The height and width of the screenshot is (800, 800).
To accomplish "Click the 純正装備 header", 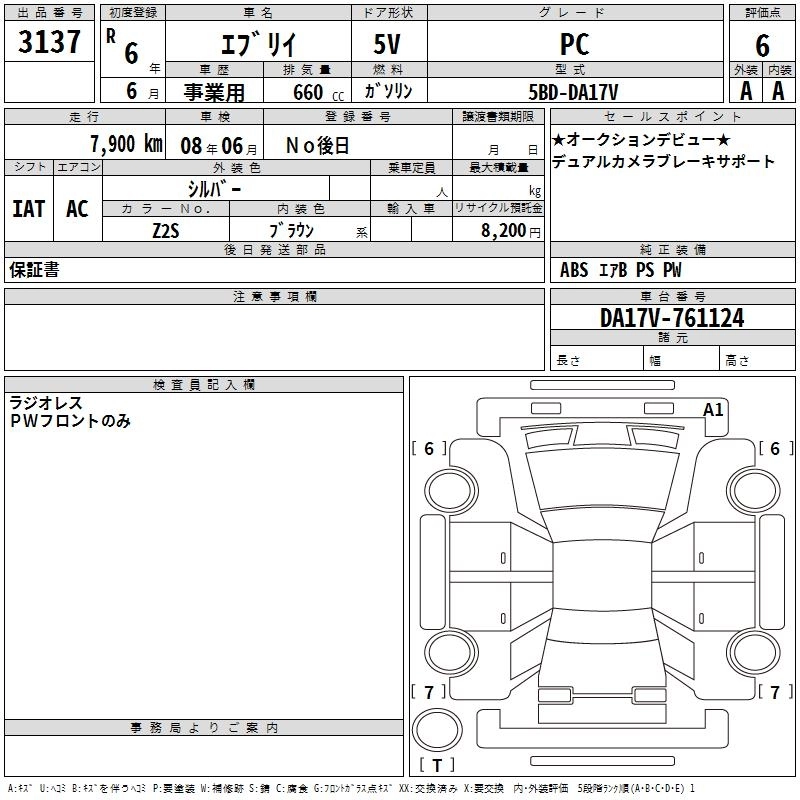I will 672,249.
